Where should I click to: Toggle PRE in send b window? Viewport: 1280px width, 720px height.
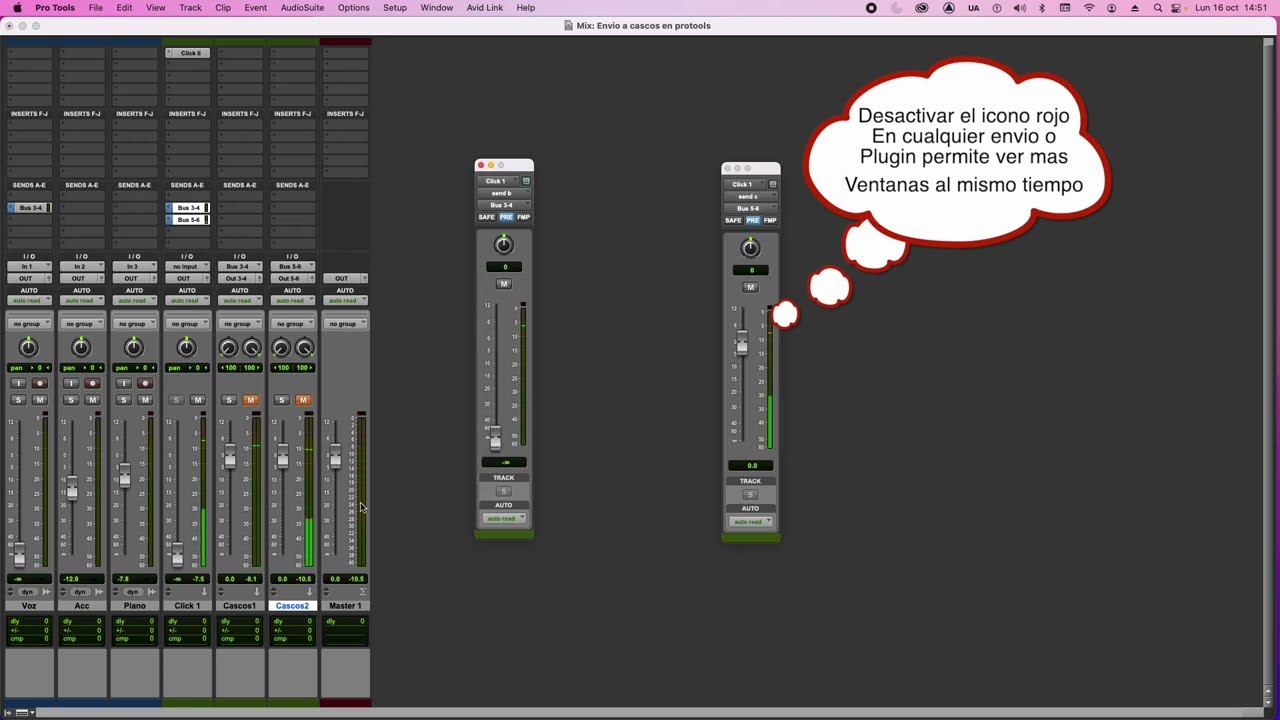point(506,217)
